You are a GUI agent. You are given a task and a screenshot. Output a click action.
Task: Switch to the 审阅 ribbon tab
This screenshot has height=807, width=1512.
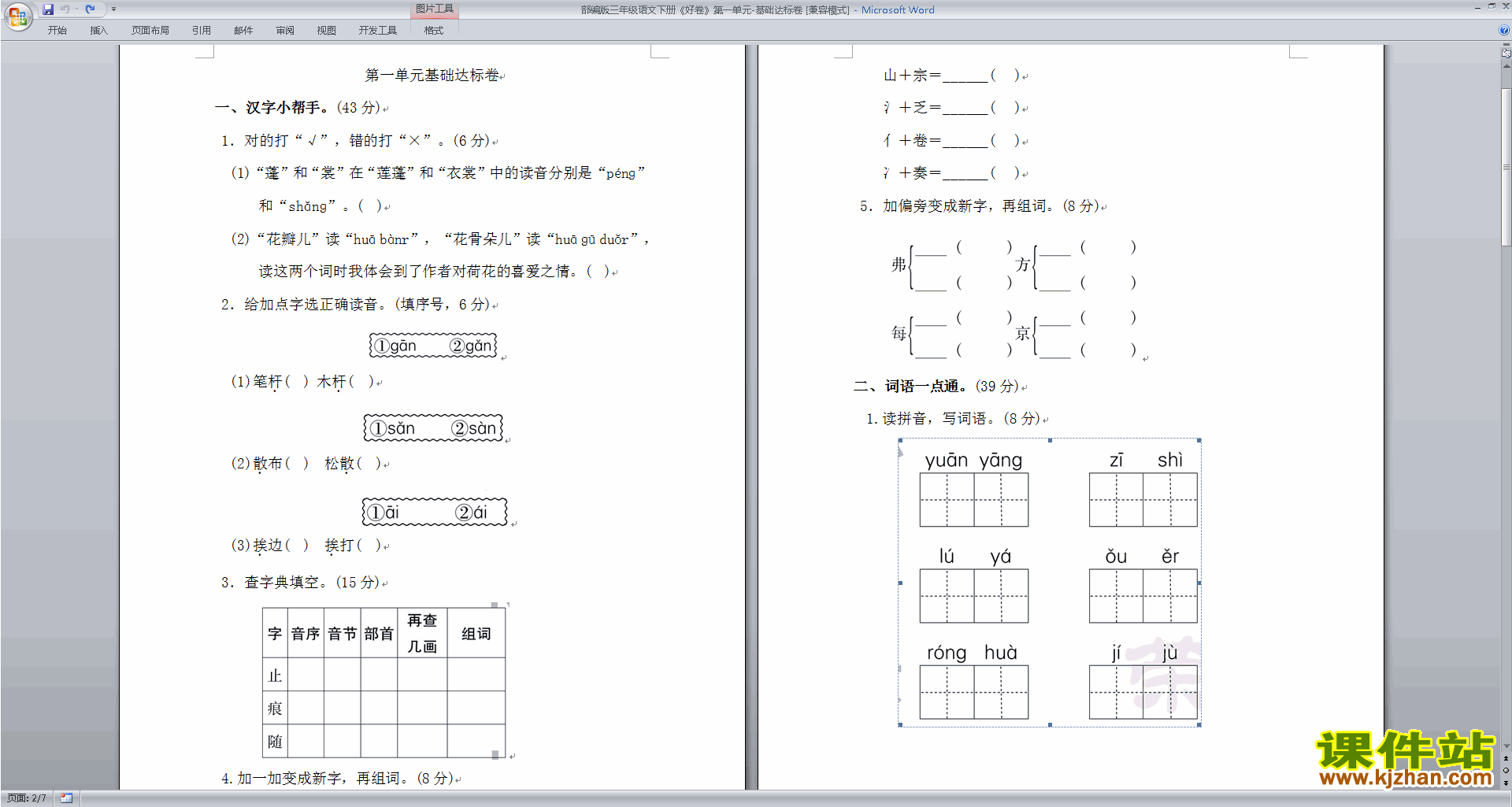285,31
